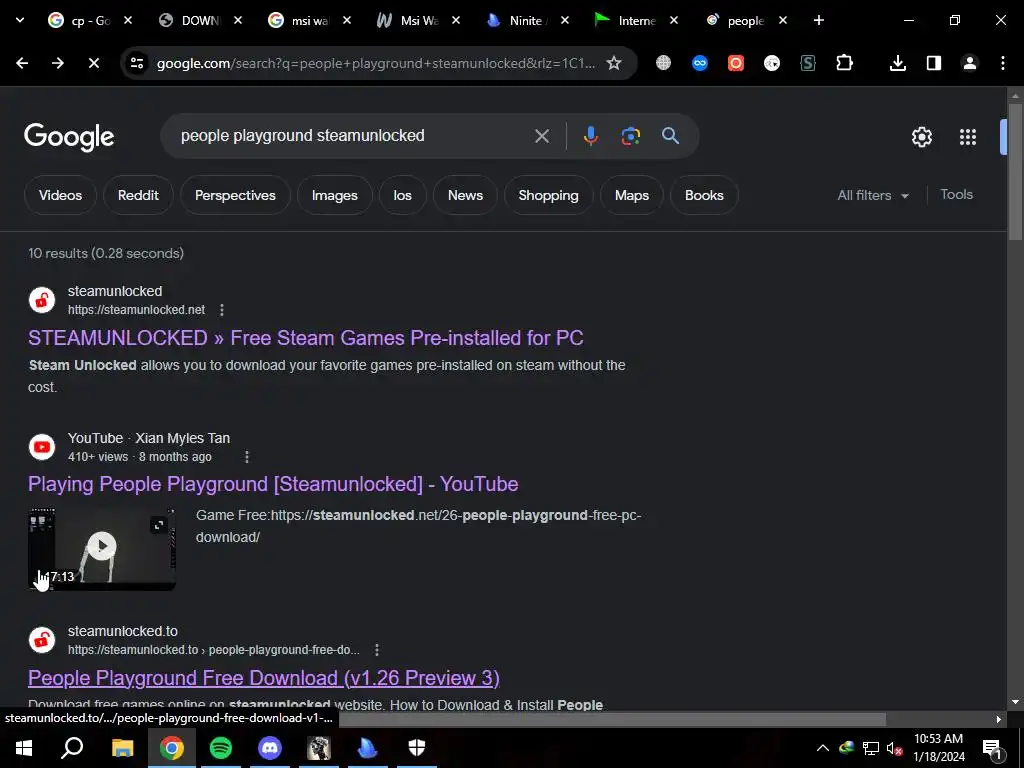Screen dimensions: 1024x768
Task: Open File Explorer from taskbar
Action: click(x=122, y=748)
